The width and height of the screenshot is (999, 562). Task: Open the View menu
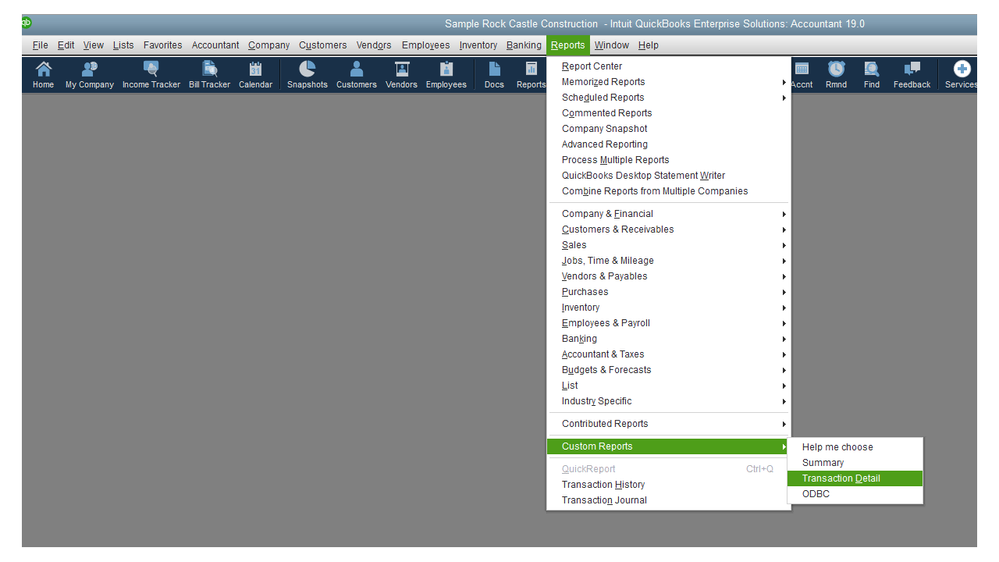[93, 45]
